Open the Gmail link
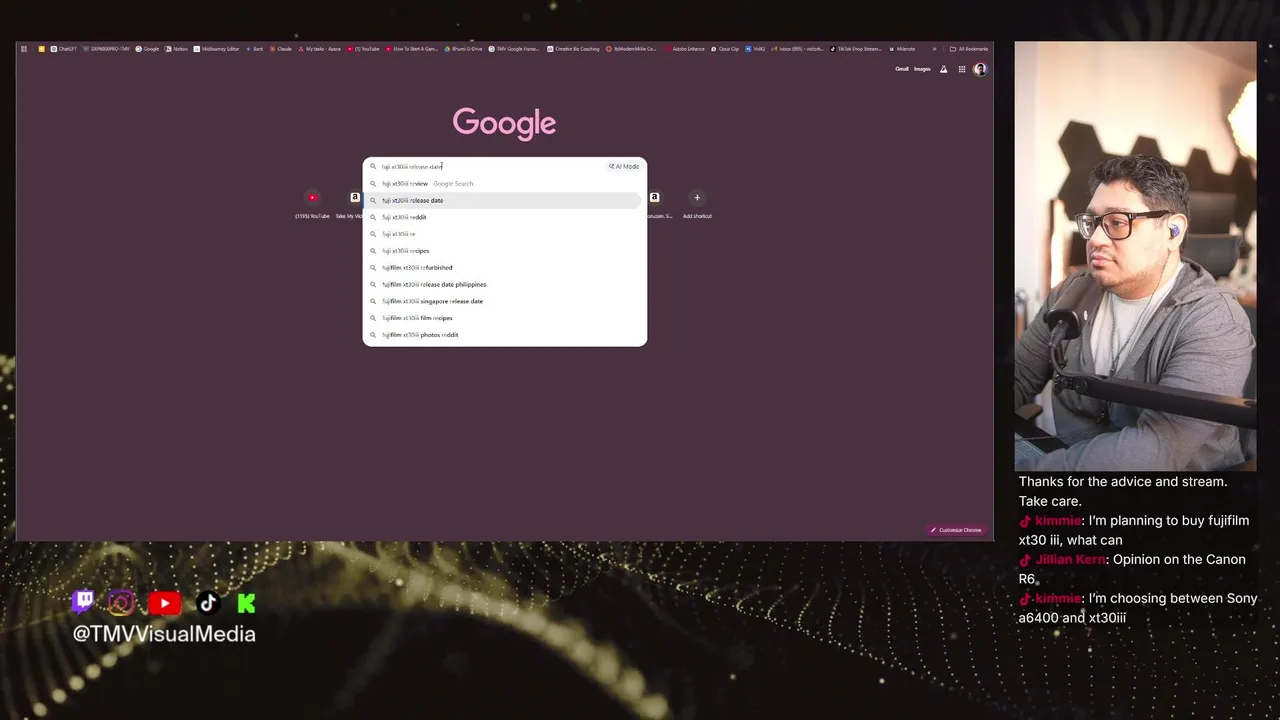 tap(901, 69)
